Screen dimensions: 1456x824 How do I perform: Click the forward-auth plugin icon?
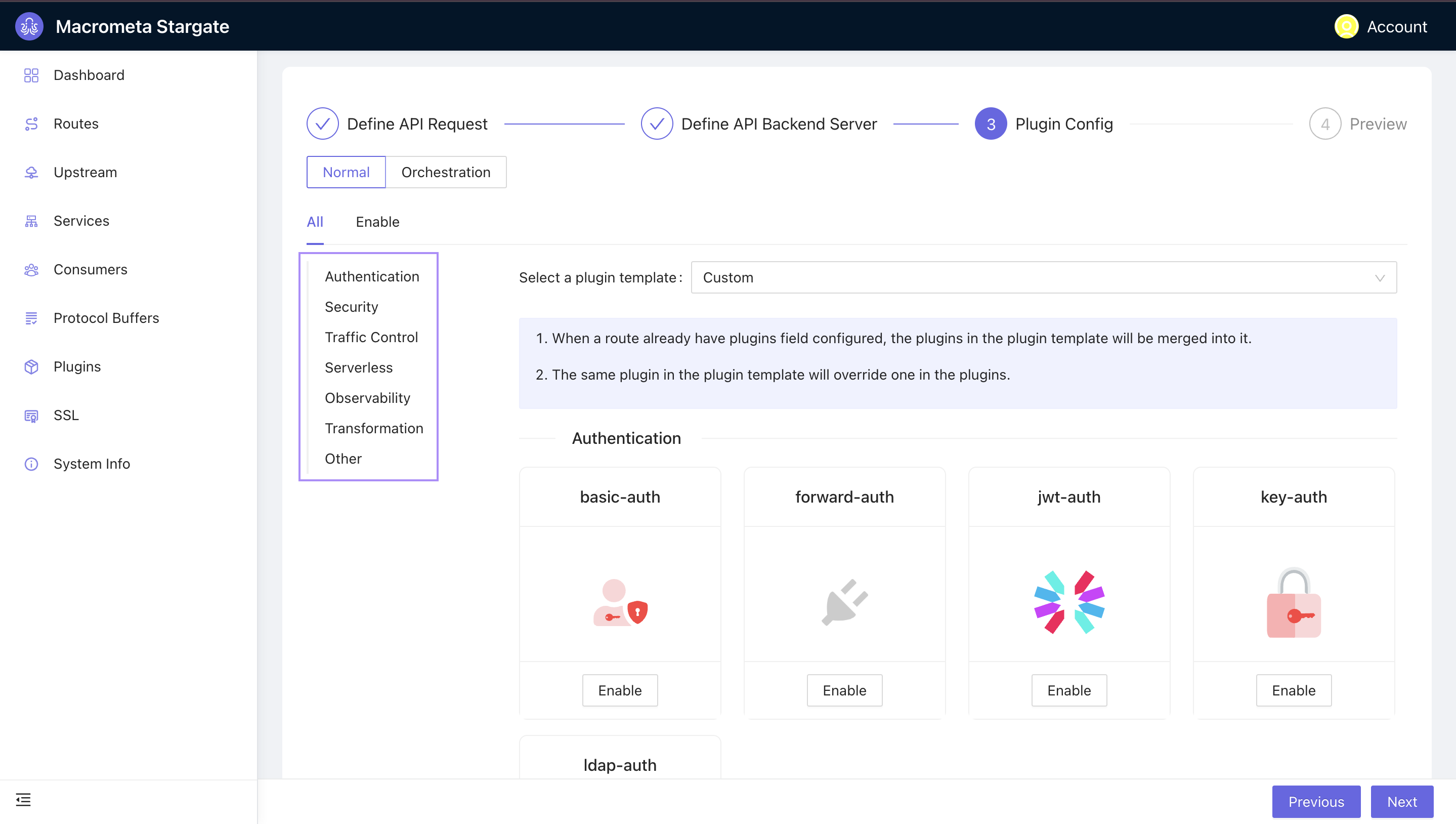point(845,602)
